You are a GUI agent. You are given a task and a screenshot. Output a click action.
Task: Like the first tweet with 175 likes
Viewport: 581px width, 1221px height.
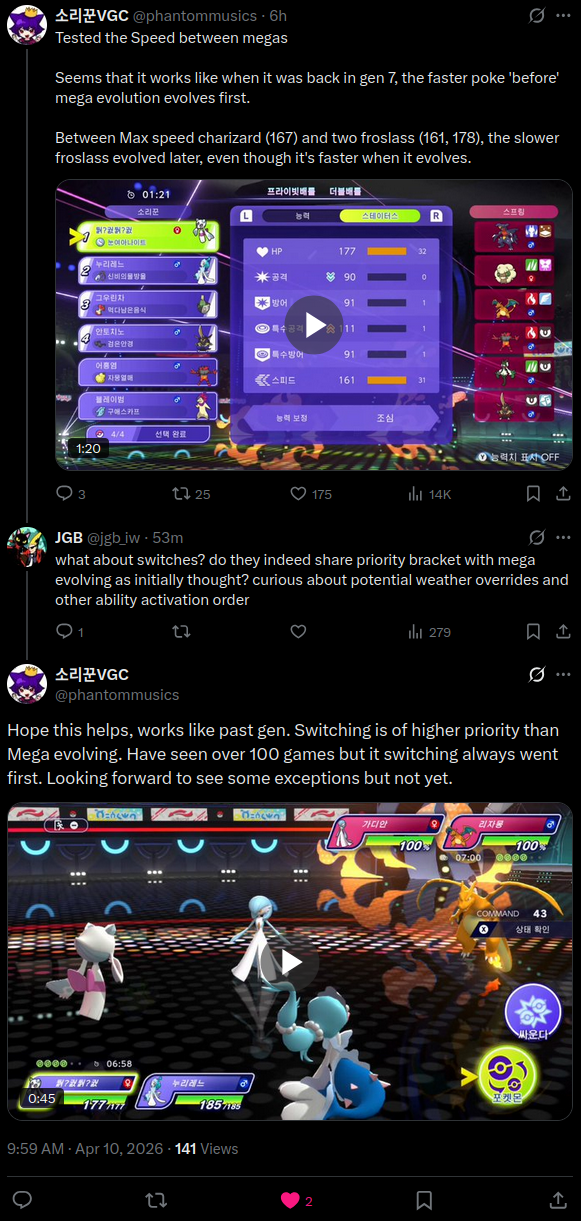click(x=310, y=493)
